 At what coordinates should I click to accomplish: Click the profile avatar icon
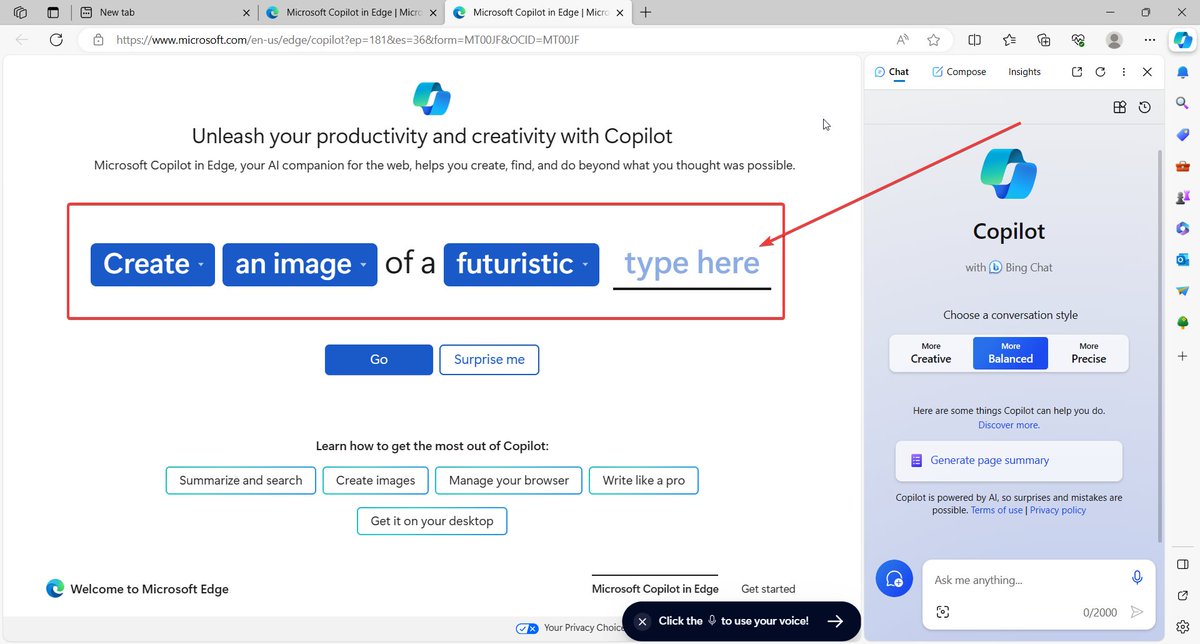click(1114, 40)
